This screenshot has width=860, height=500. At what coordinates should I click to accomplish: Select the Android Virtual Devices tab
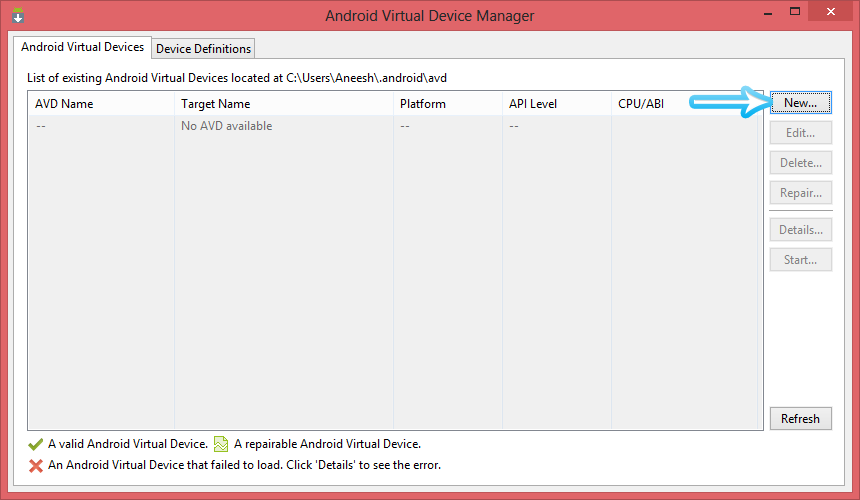[x=83, y=47]
